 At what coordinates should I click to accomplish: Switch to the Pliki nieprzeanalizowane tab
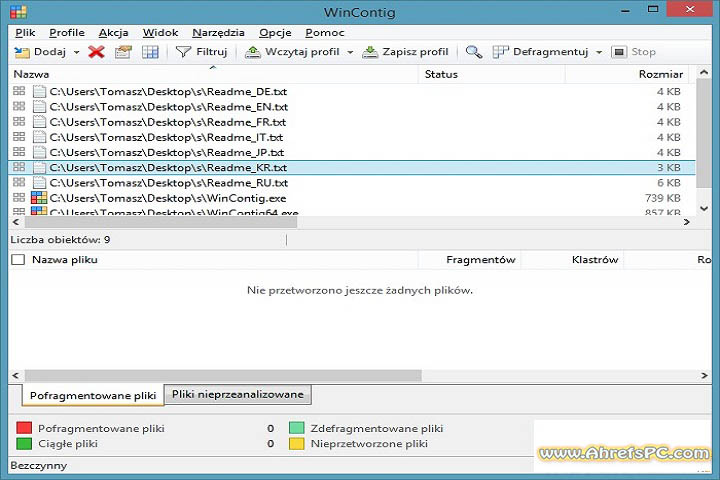pos(238,395)
